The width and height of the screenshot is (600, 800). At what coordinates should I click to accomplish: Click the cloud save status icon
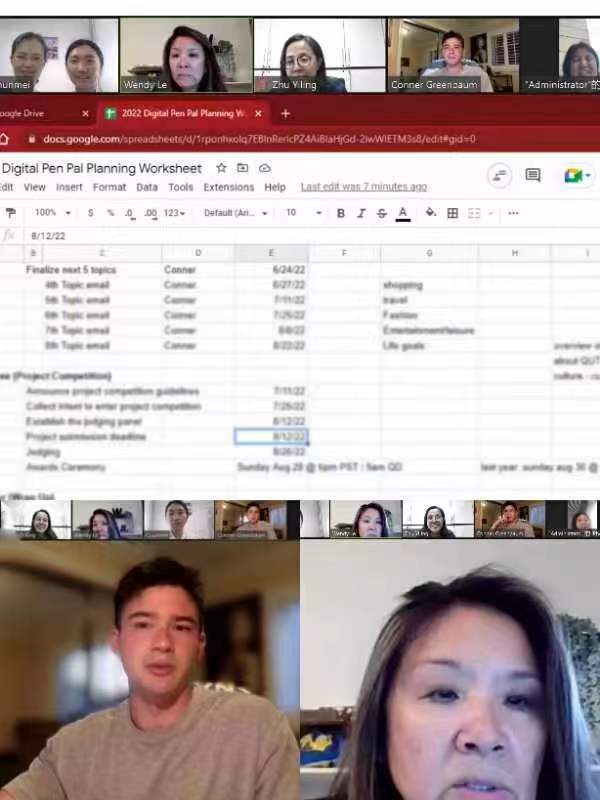coord(264,168)
